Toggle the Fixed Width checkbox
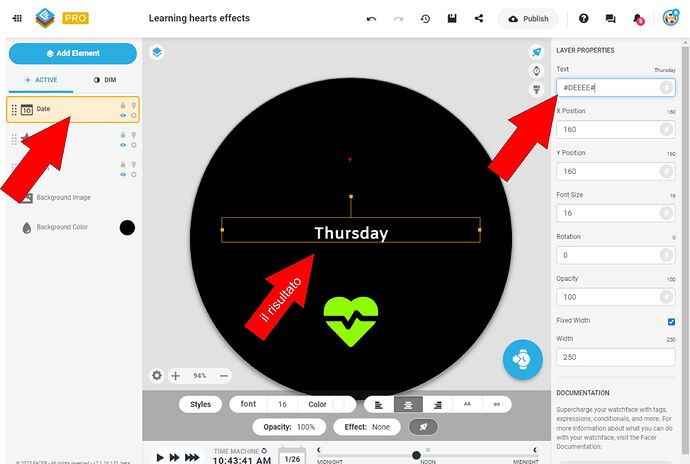The image size is (690, 464). [671, 322]
